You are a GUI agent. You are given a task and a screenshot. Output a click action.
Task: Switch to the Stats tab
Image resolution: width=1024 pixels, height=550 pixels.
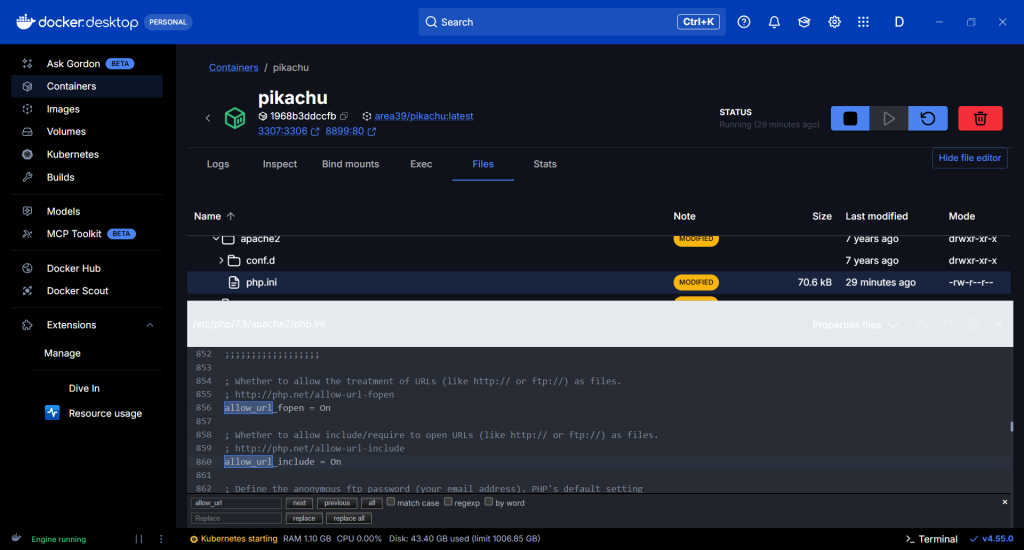tap(545, 164)
